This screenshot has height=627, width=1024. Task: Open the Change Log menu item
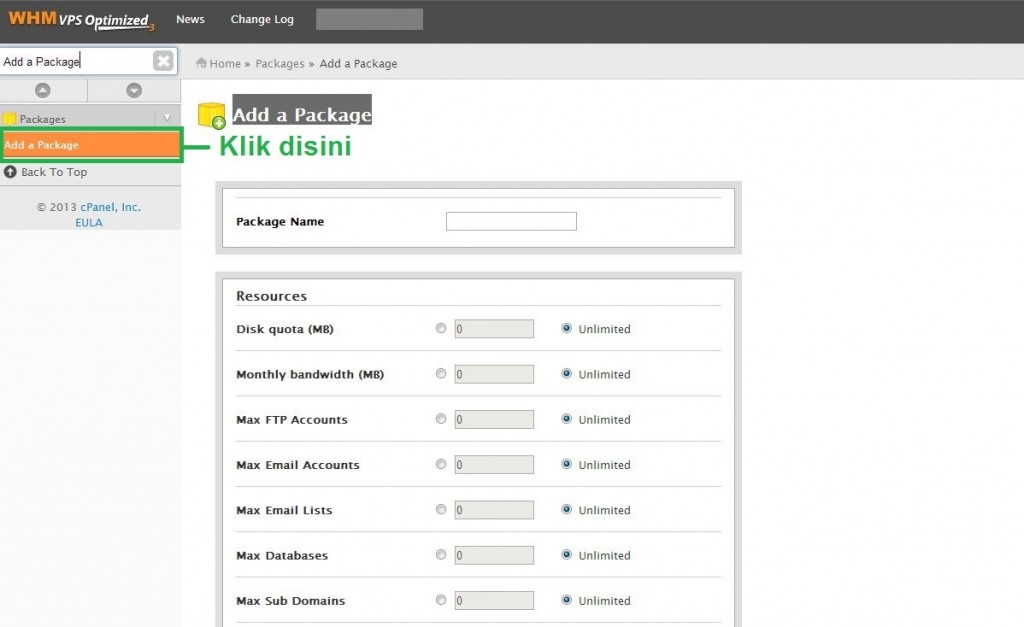(x=261, y=18)
